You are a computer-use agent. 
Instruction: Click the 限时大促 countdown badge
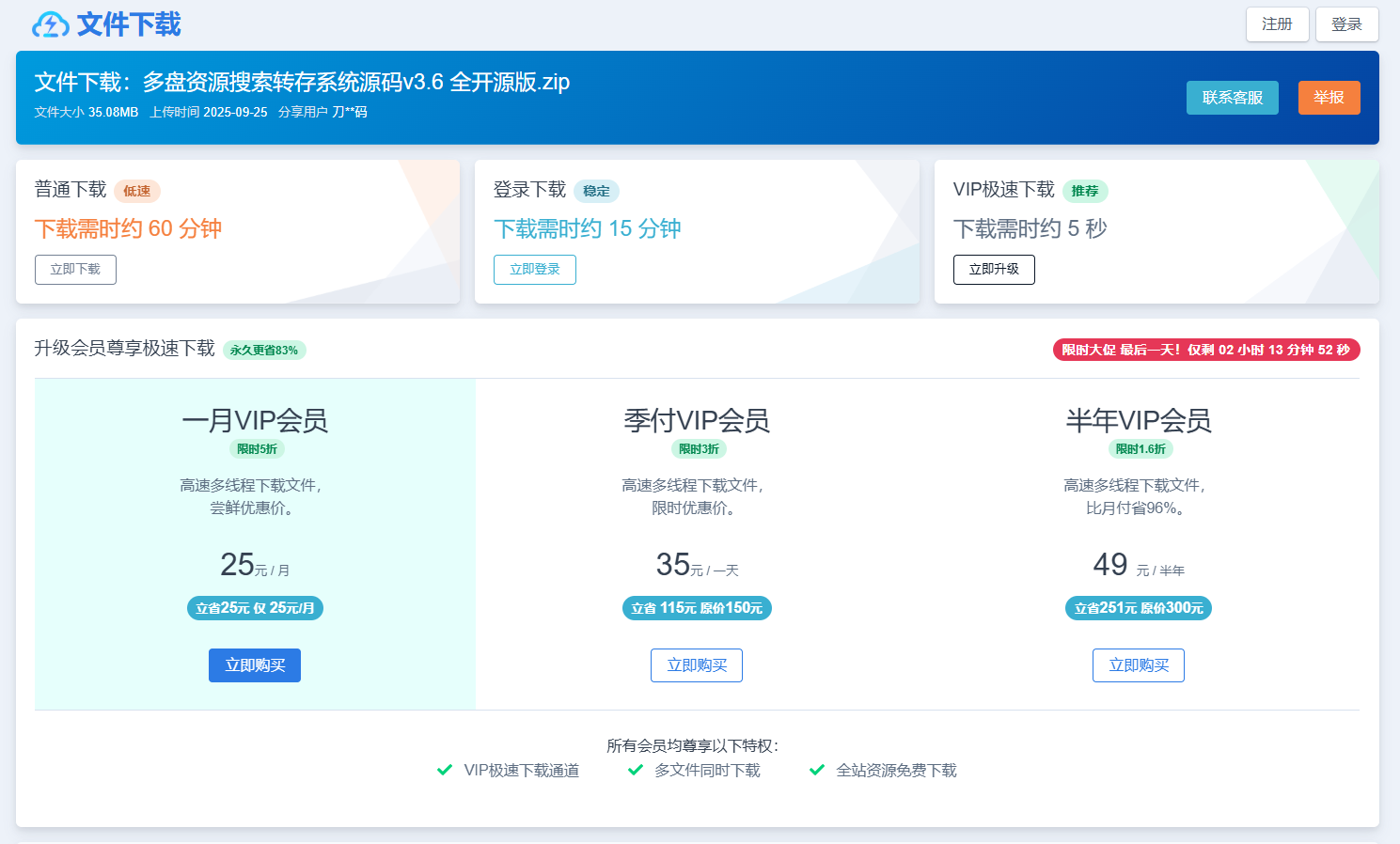click(1205, 350)
